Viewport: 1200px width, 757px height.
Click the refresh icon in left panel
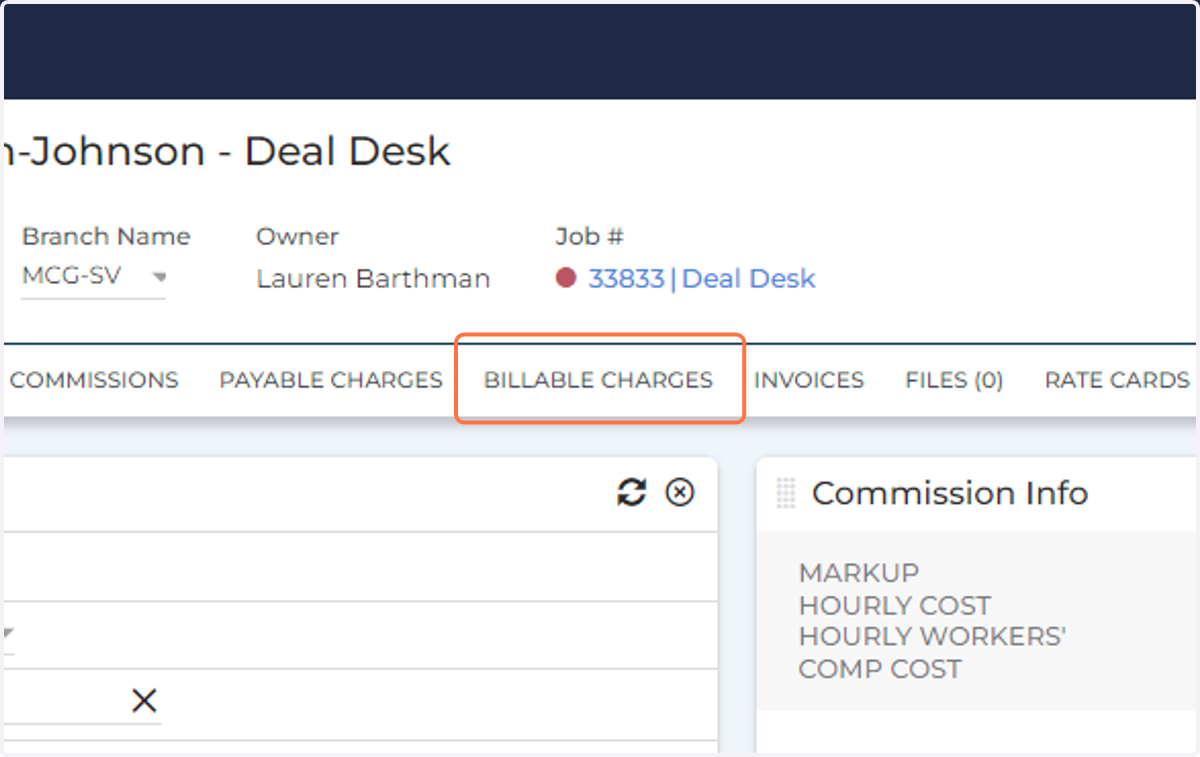[631, 492]
